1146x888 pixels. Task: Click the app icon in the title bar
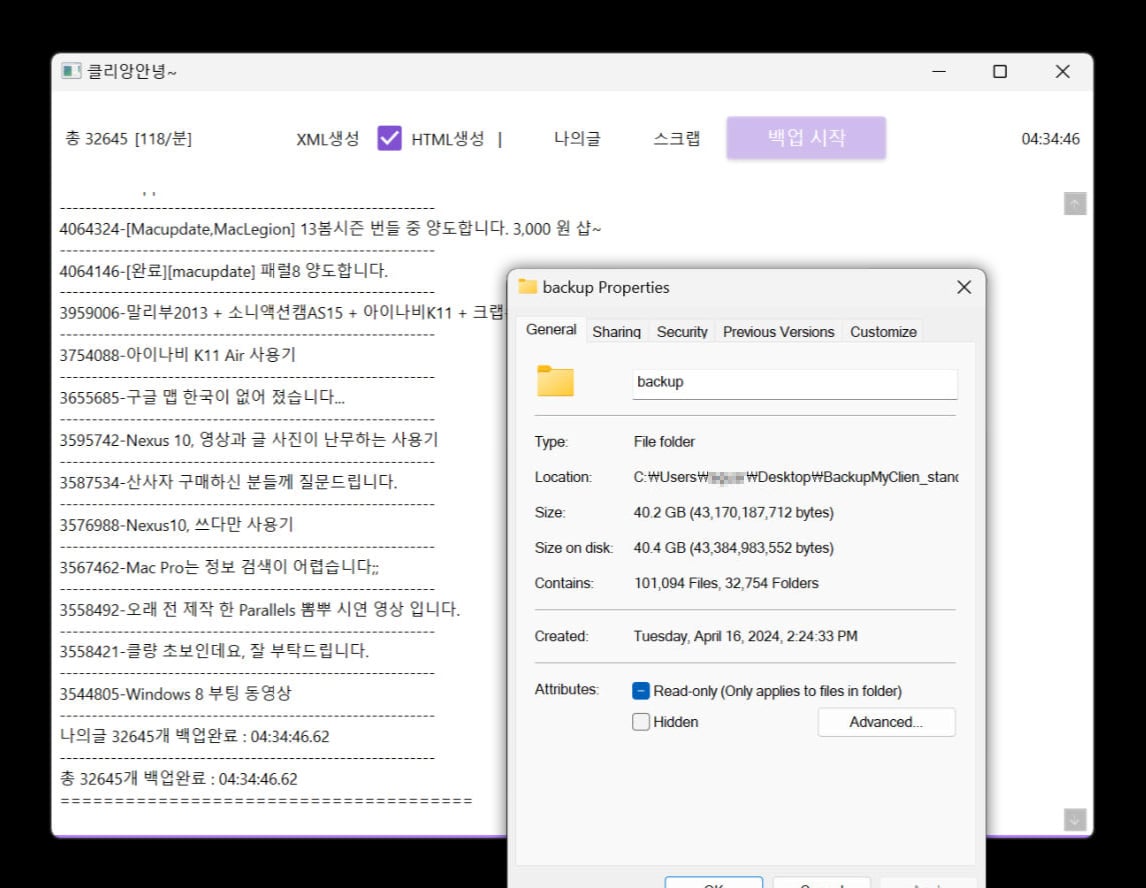tap(71, 71)
